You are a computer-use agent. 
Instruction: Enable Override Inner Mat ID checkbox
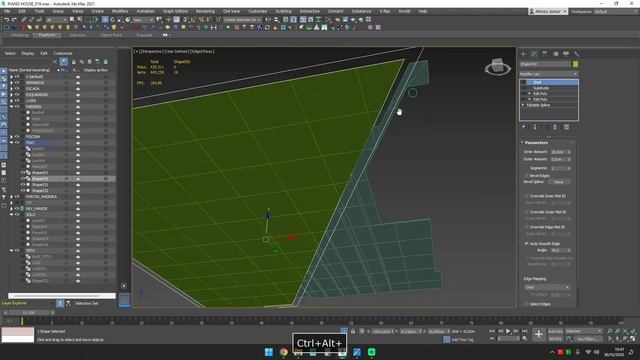click(527, 196)
